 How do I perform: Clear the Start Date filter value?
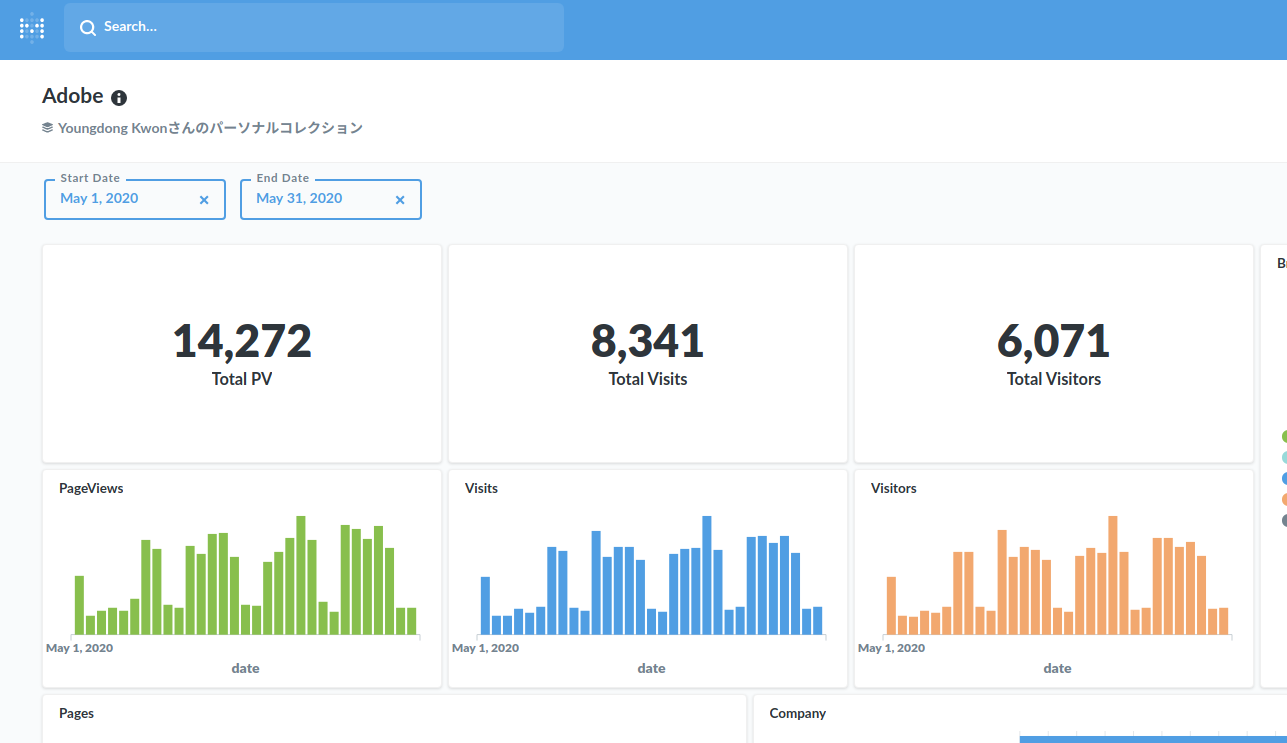coord(204,200)
